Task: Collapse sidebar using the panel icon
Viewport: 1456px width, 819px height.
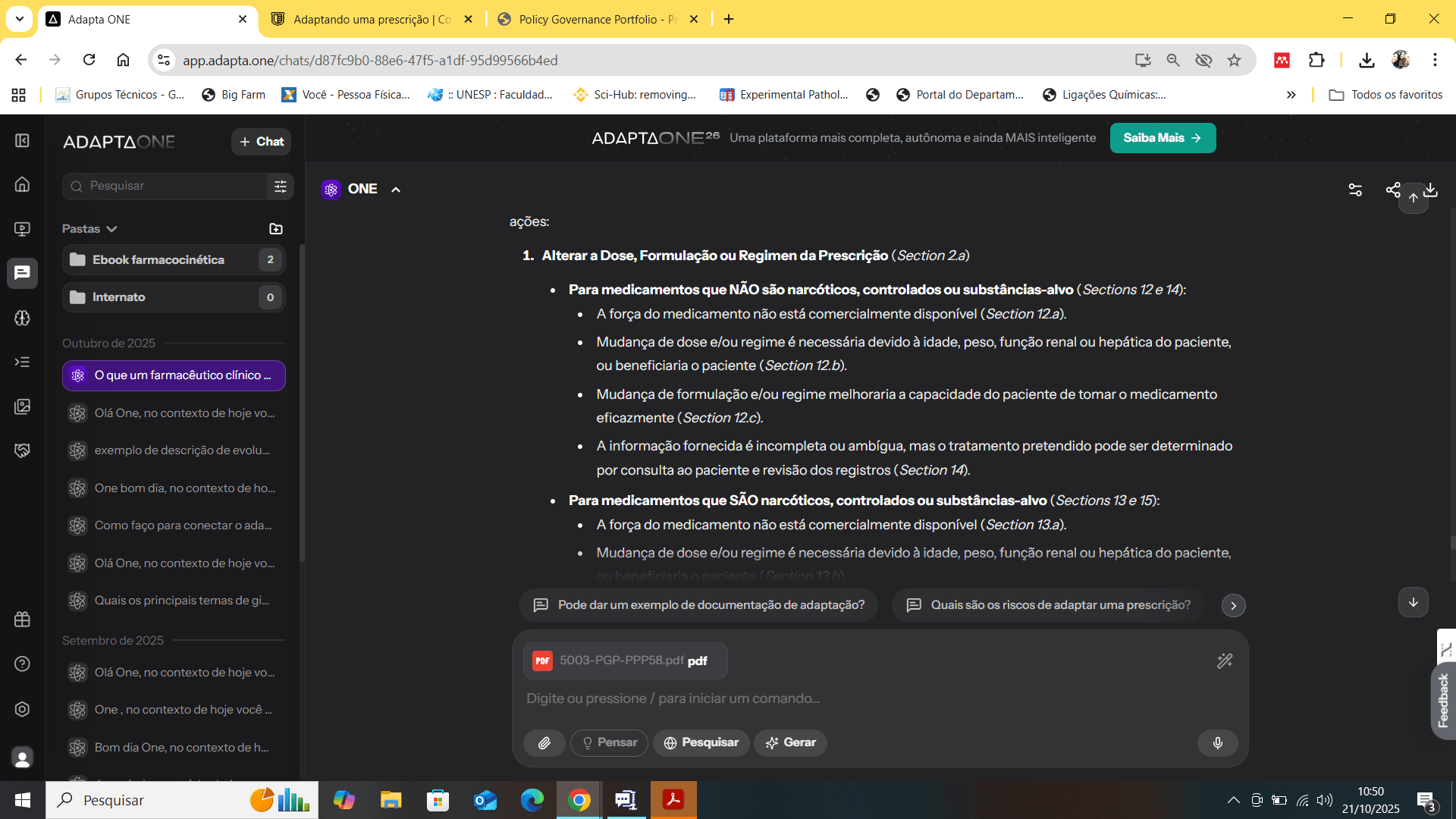Action: [x=22, y=141]
